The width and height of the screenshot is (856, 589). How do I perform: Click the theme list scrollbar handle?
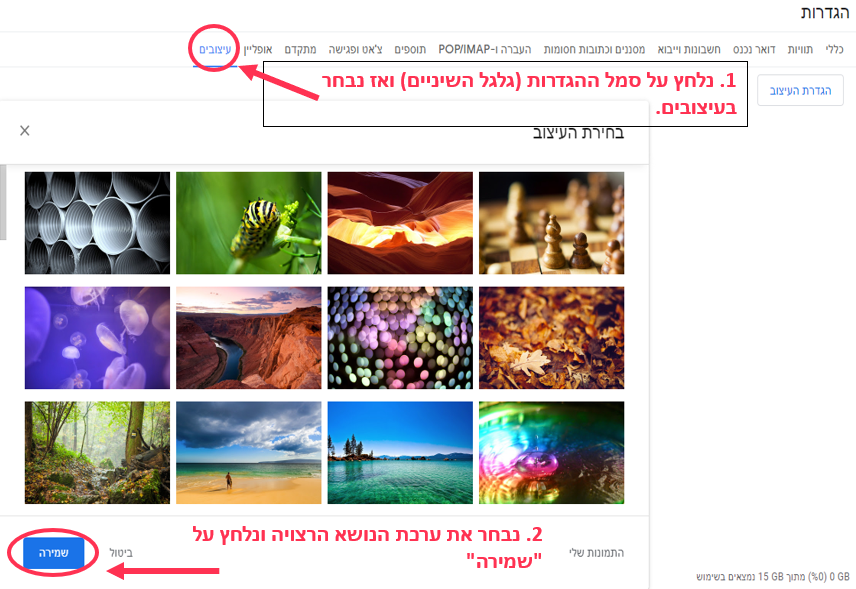[x=3, y=202]
